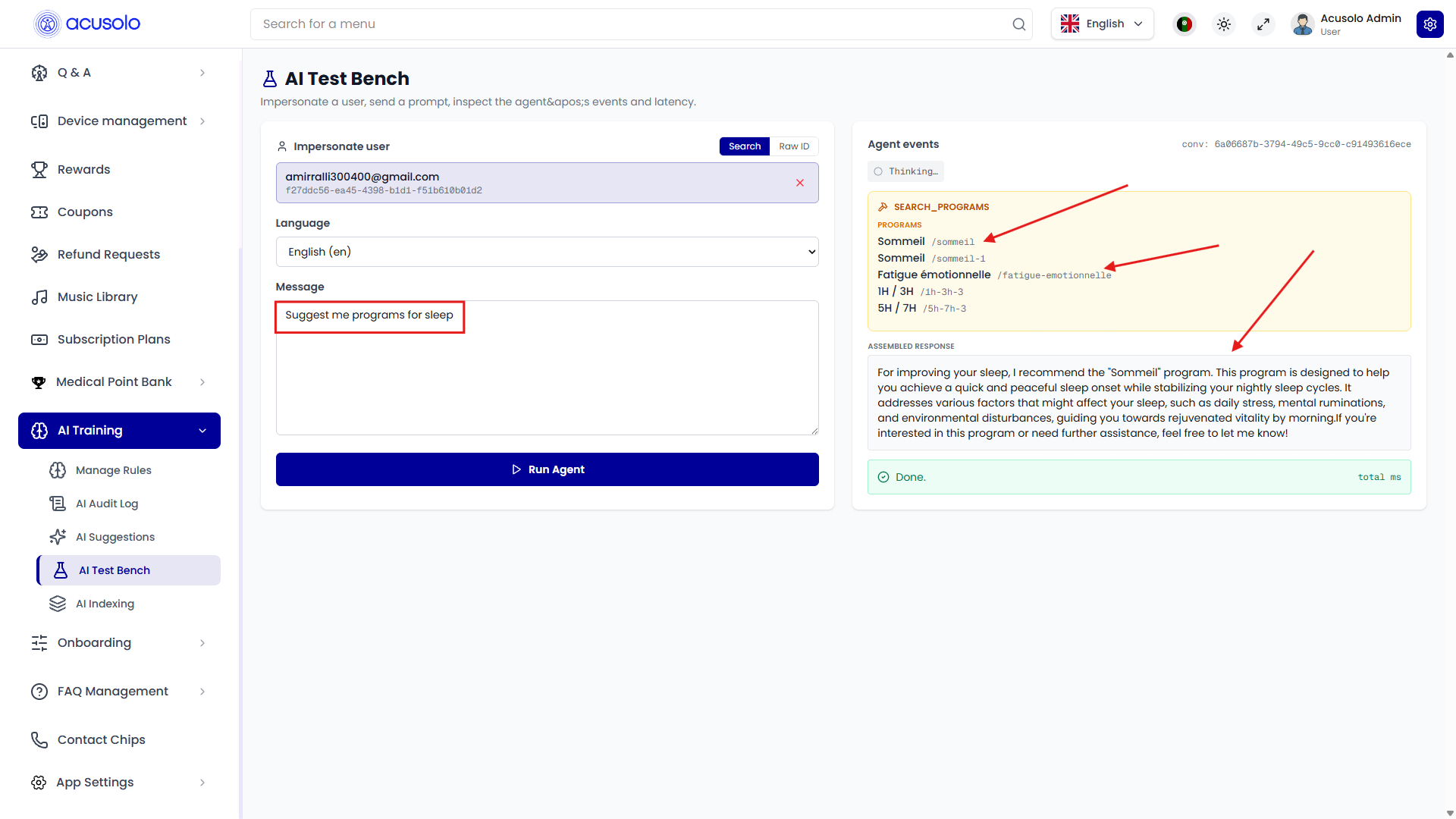The height and width of the screenshot is (819, 1456).
Task: Click the Q & A sidebar icon
Action: click(x=39, y=73)
